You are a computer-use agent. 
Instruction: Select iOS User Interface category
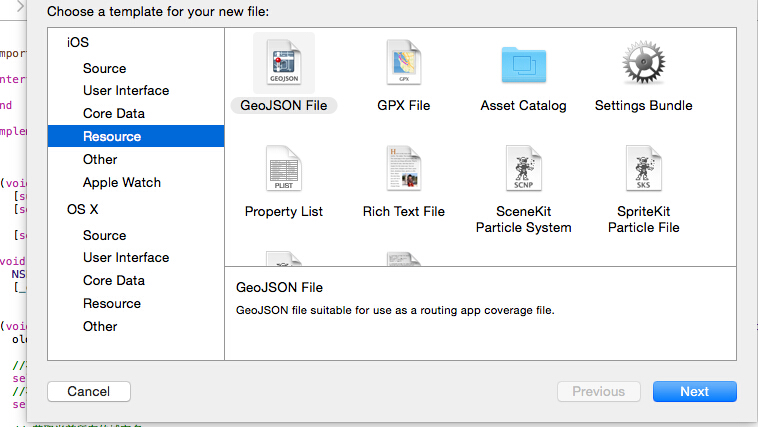click(x=126, y=90)
